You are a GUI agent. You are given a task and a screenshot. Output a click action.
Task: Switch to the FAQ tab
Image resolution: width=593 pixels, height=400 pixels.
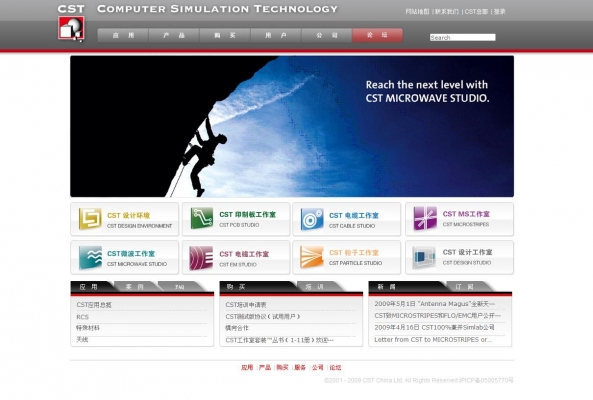pyautogui.click(x=180, y=287)
